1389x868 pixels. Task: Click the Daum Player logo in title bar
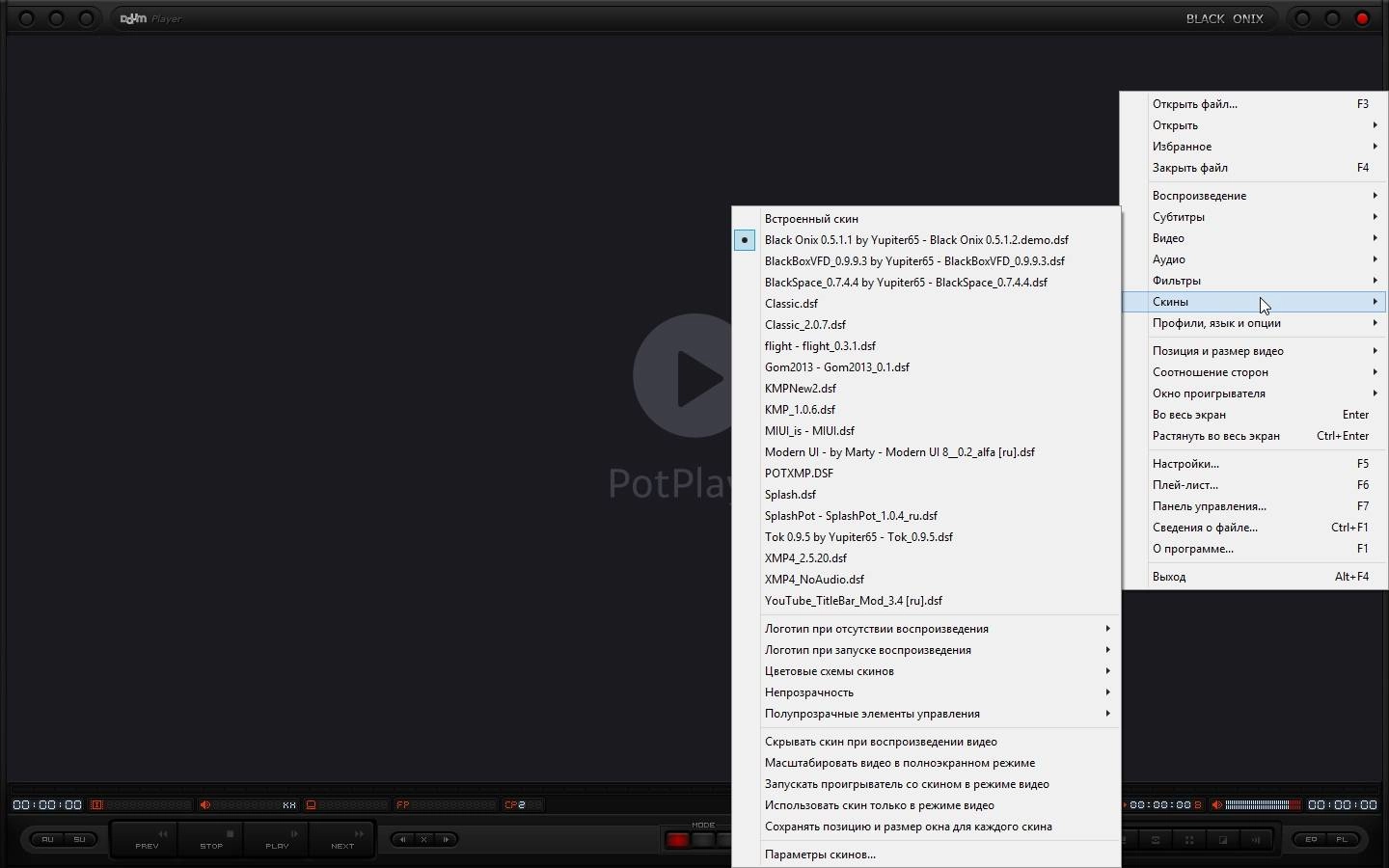[x=150, y=18]
